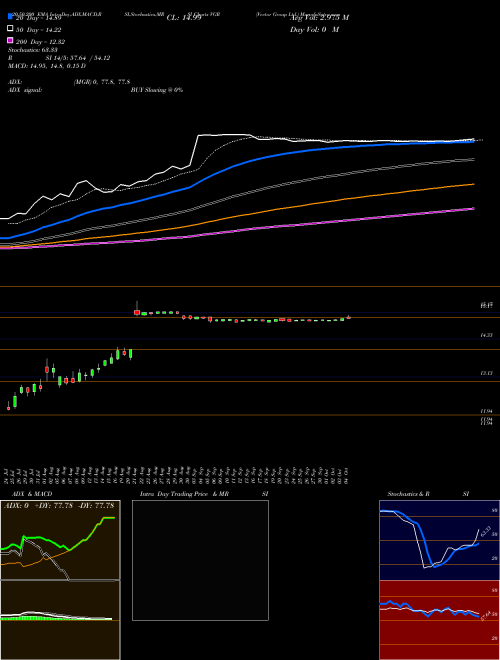The image size is (500, 660).
Task: Click the 'MACD: 14.93, 14.8, 0.15 D' line
Action: click(x=47, y=66)
